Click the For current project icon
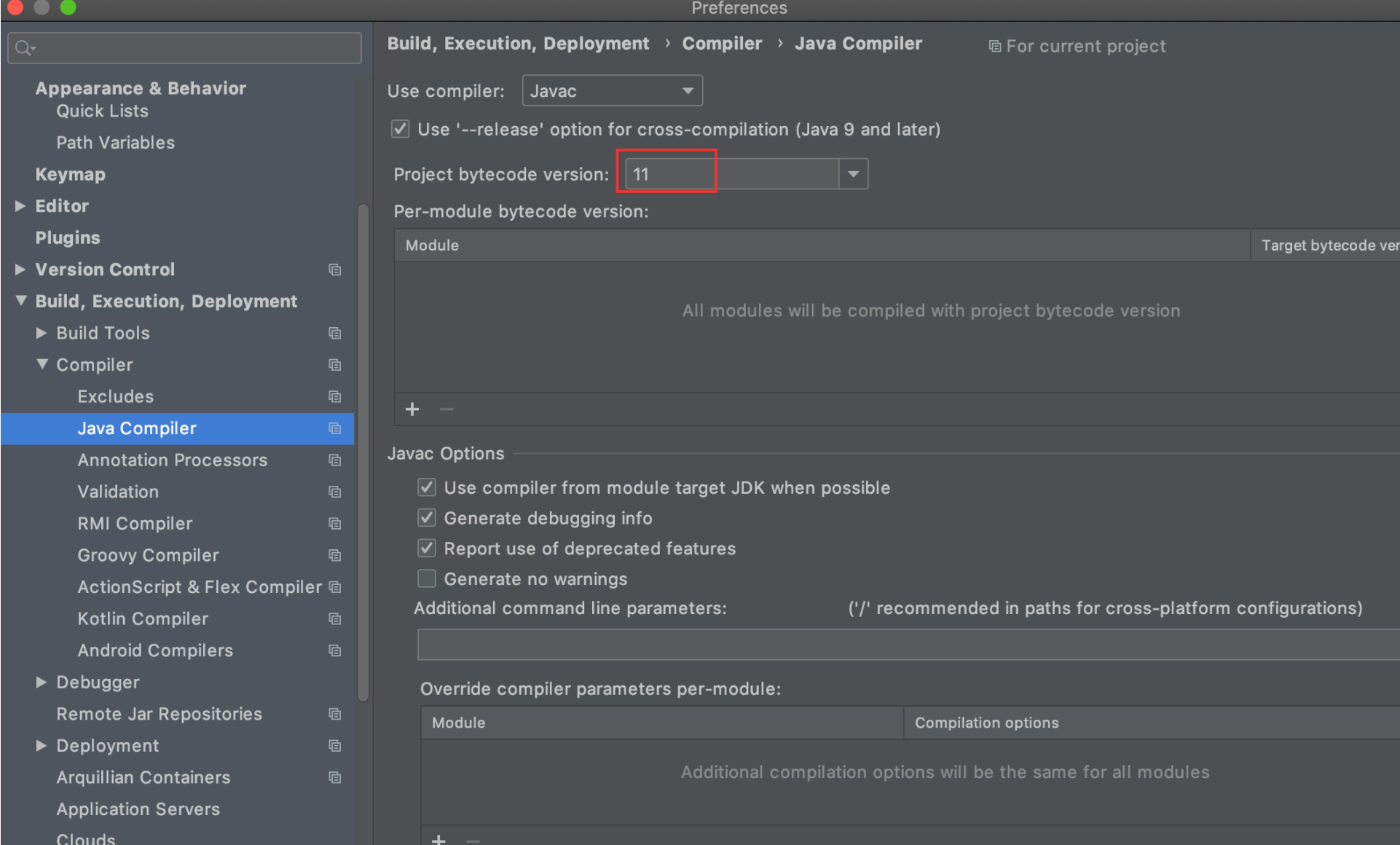 pyautogui.click(x=994, y=47)
